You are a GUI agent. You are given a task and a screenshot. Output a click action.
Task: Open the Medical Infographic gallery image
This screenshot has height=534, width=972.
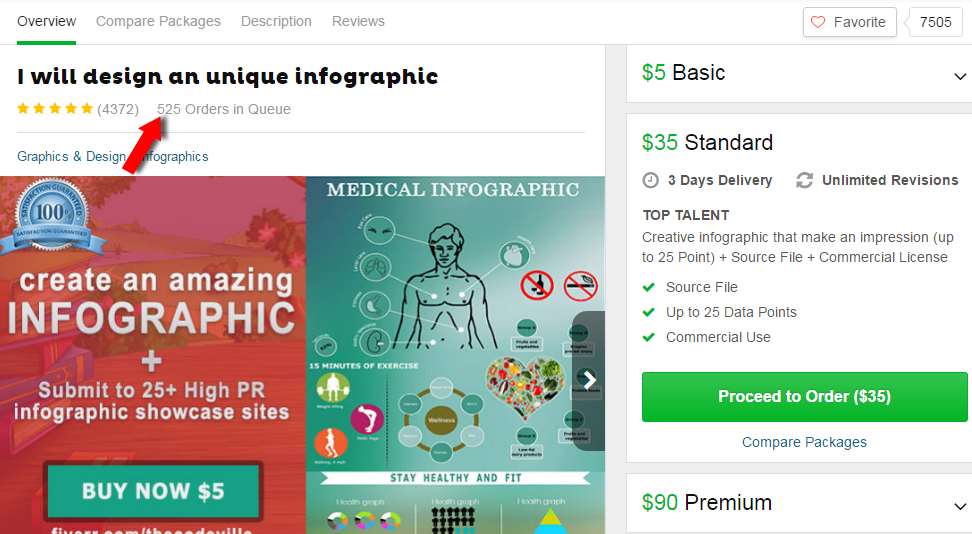(455, 355)
